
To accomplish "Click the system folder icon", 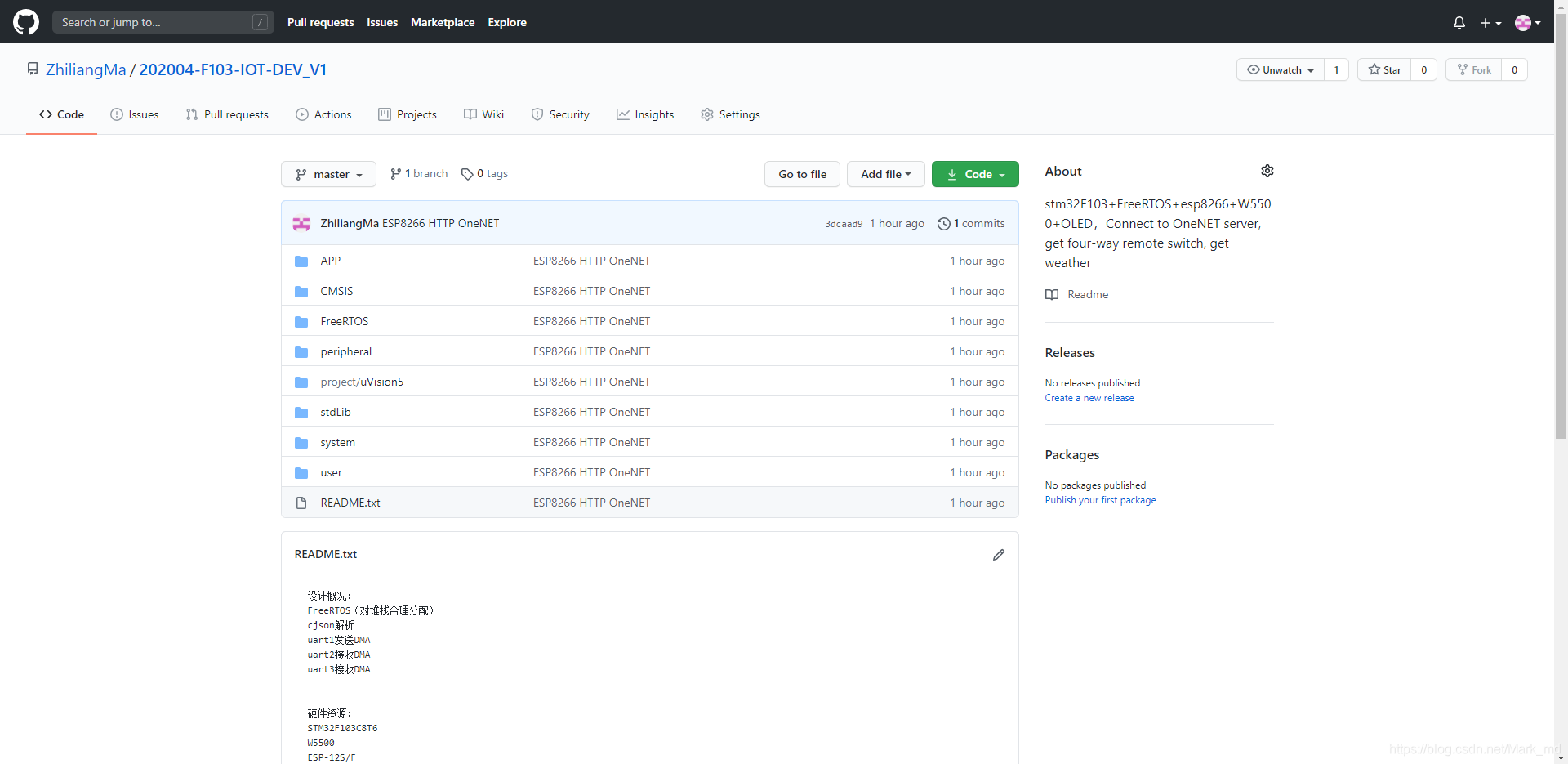I will pyautogui.click(x=301, y=443).
